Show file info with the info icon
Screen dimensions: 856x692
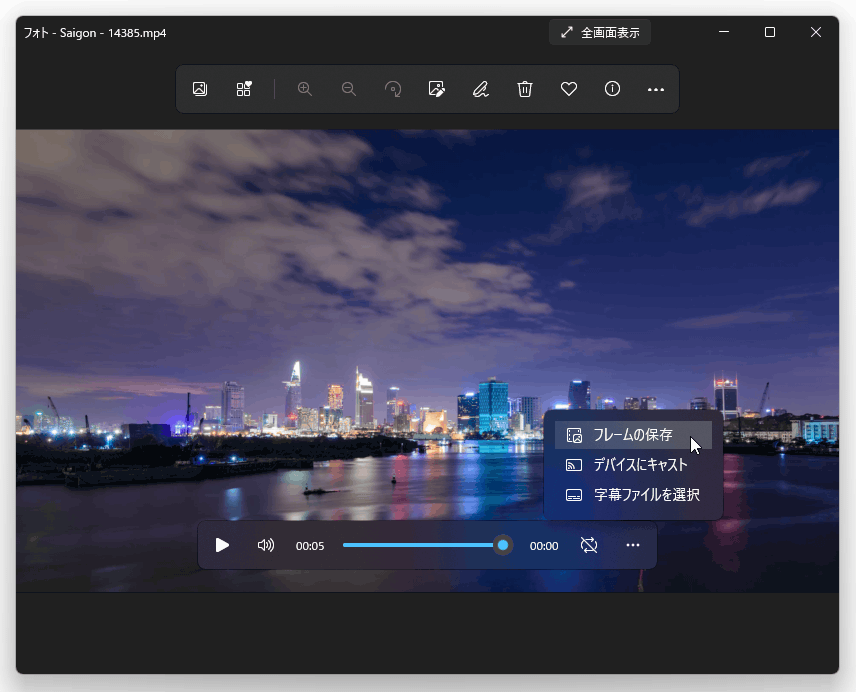click(613, 89)
